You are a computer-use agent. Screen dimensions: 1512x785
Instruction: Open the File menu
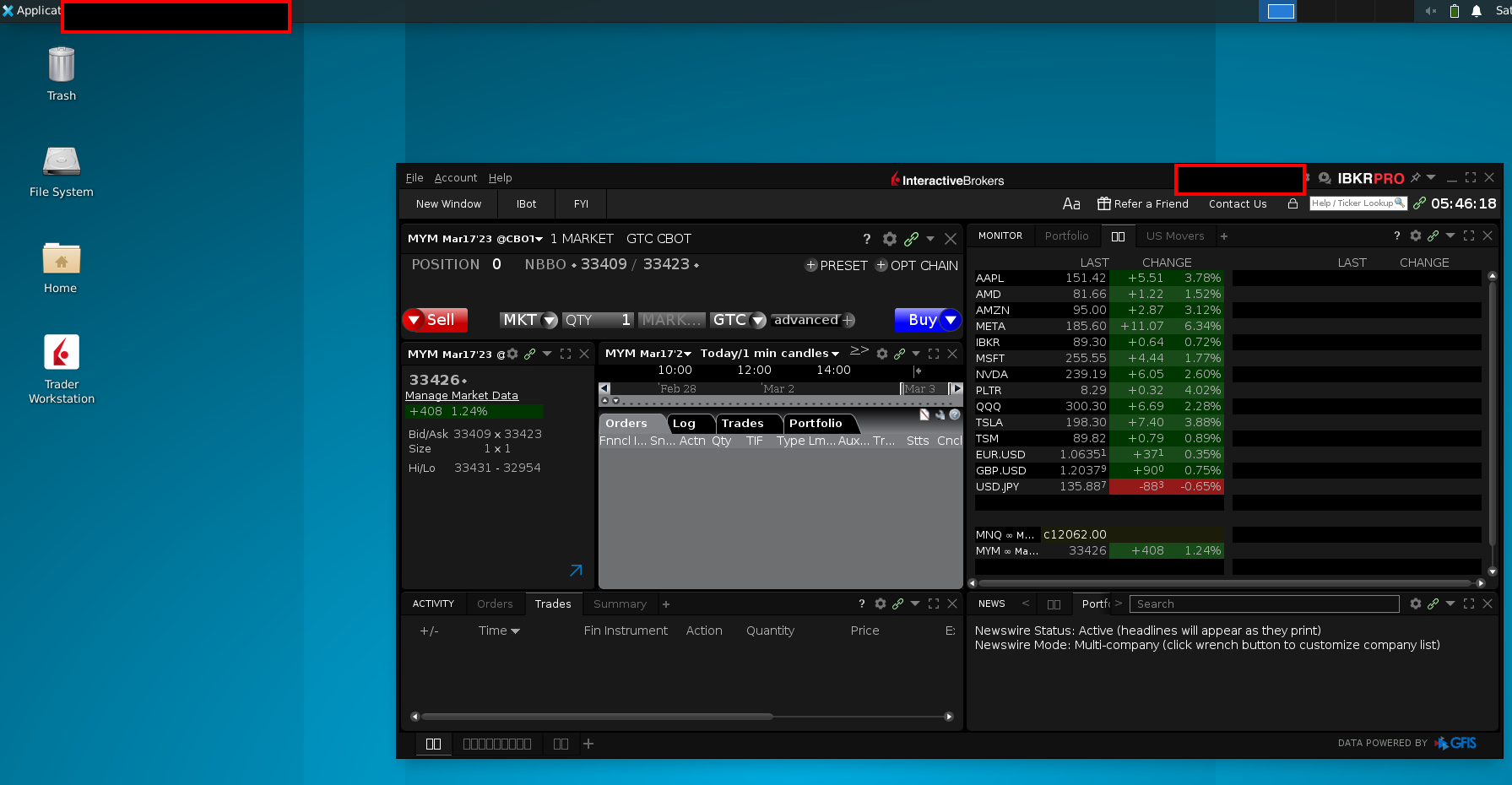(x=414, y=178)
